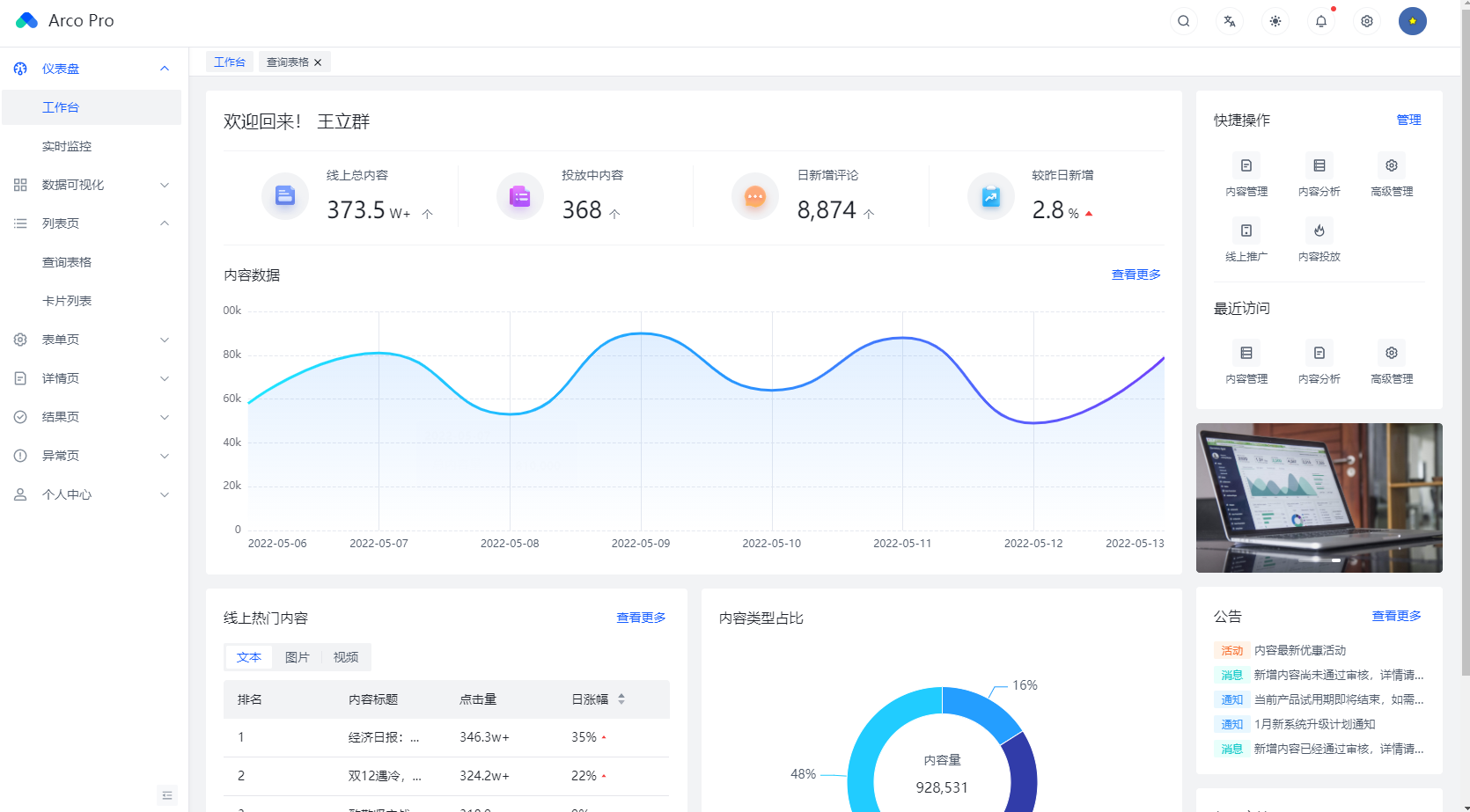This screenshot has width=1470, height=812.
Task: Click the 个人中心 user icon
Action: click(x=20, y=494)
